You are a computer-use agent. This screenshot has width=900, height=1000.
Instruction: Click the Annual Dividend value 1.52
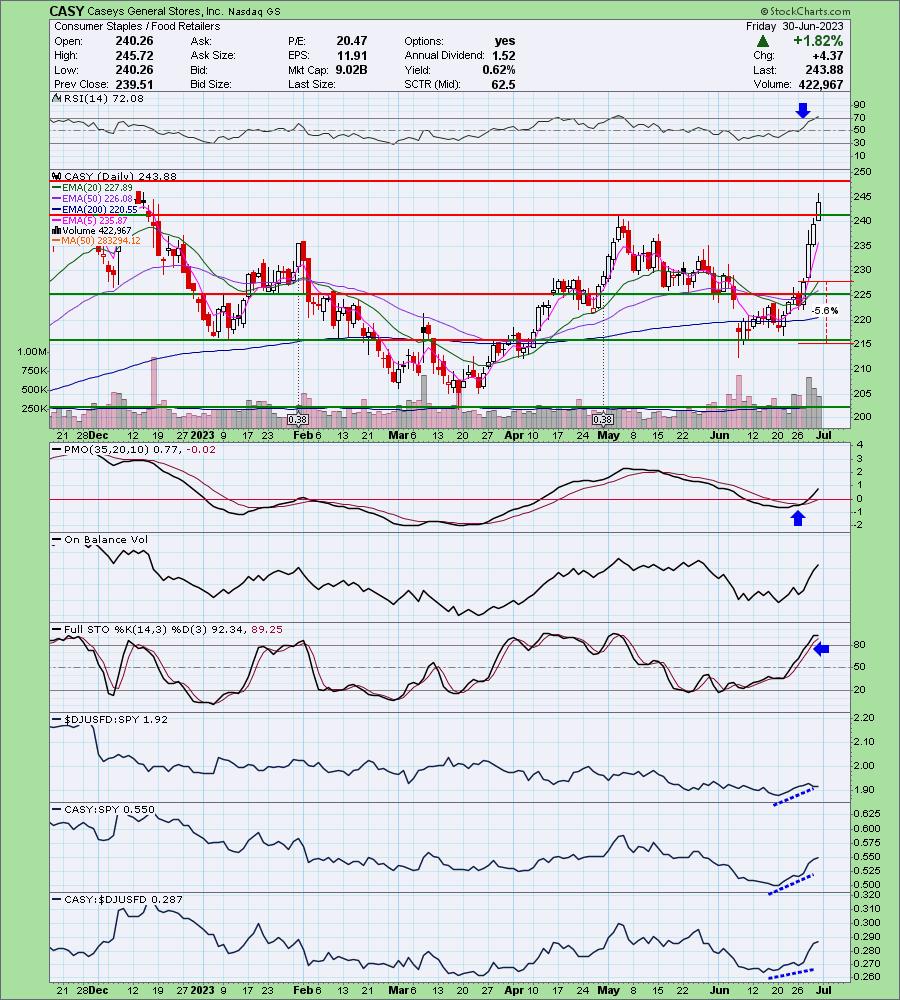point(503,55)
